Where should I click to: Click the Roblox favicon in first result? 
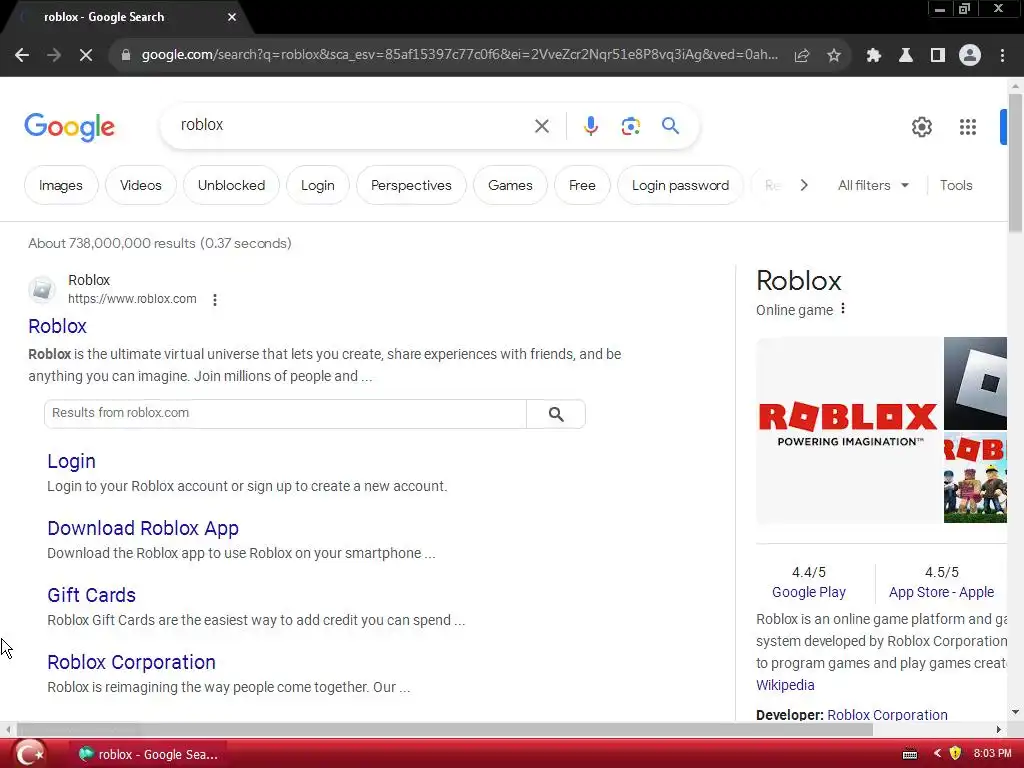pyautogui.click(x=42, y=289)
